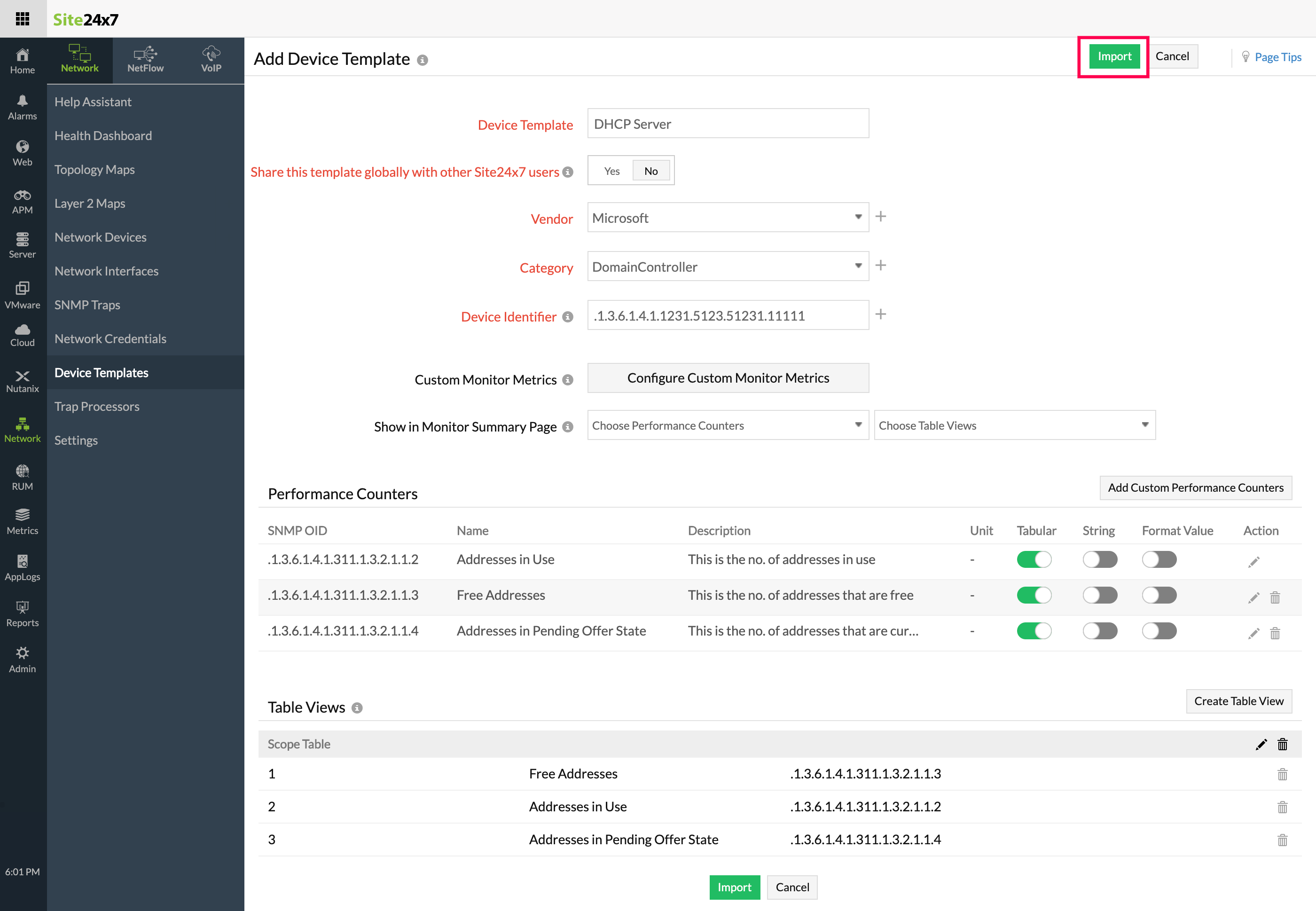Turn off Tabular for Addresses in Use
The image size is (1316, 911).
point(1034,559)
